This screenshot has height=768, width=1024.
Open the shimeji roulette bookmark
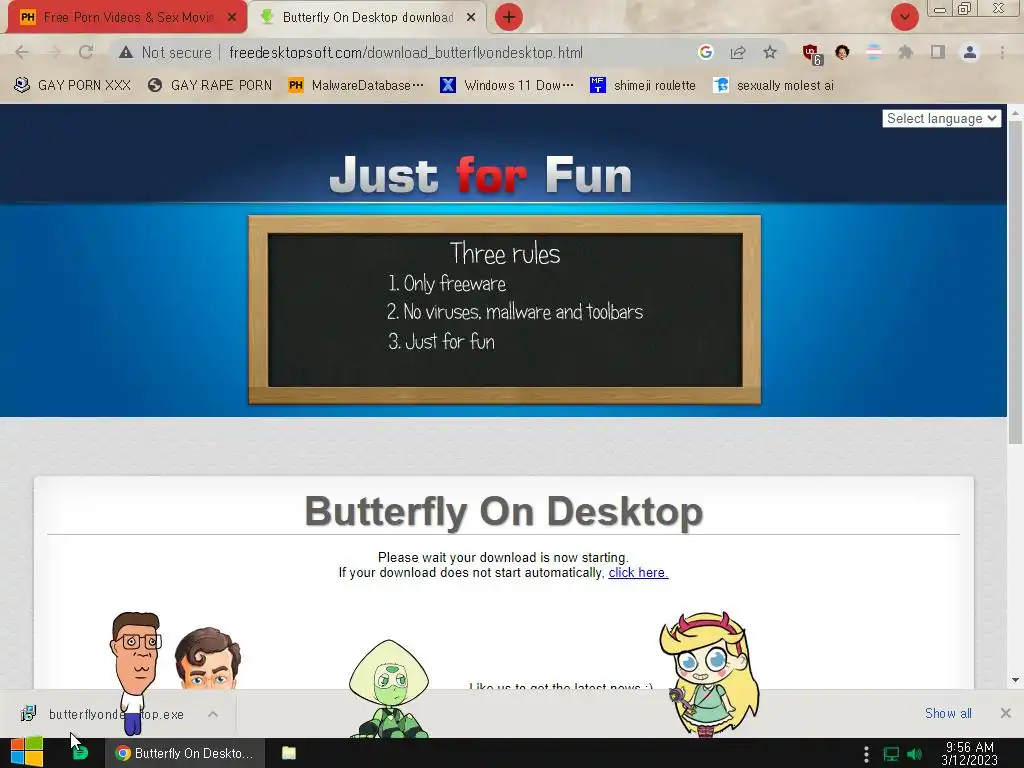click(643, 85)
